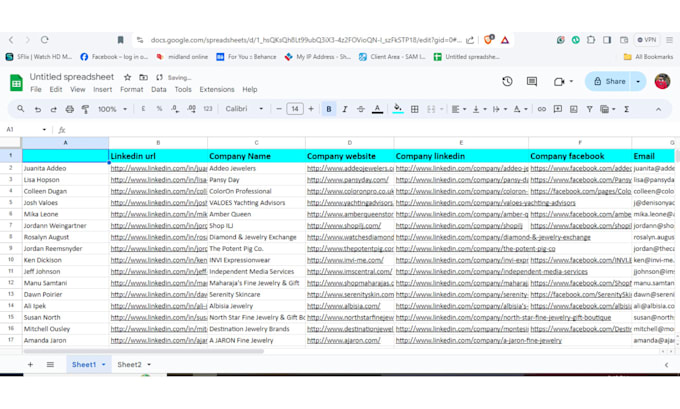Select the Paint format tool
The width and height of the screenshot is (680, 409).
pyautogui.click(x=85, y=109)
